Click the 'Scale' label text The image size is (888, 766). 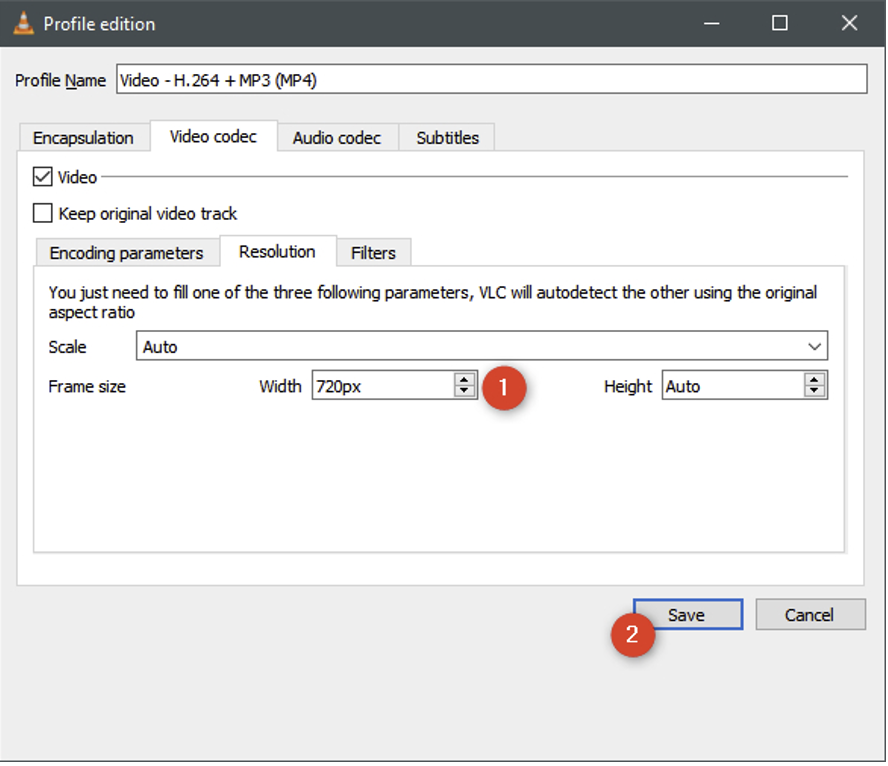[67, 346]
